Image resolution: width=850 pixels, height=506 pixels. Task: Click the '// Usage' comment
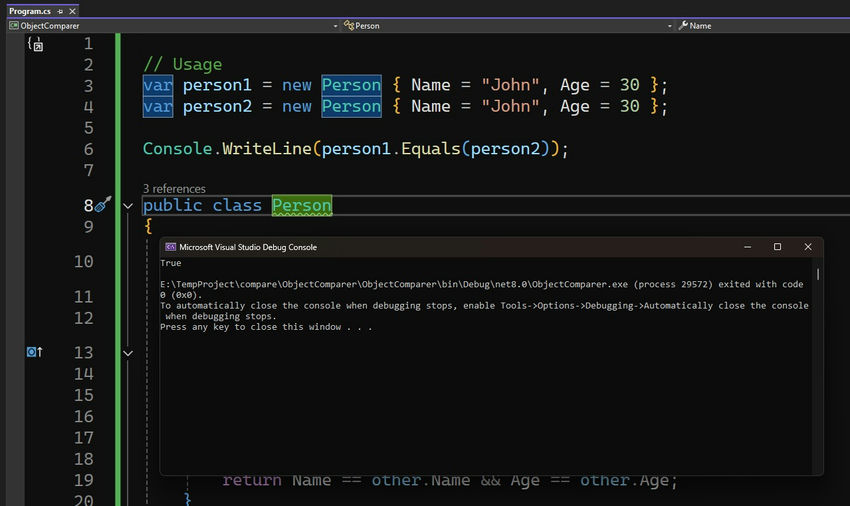coord(183,64)
